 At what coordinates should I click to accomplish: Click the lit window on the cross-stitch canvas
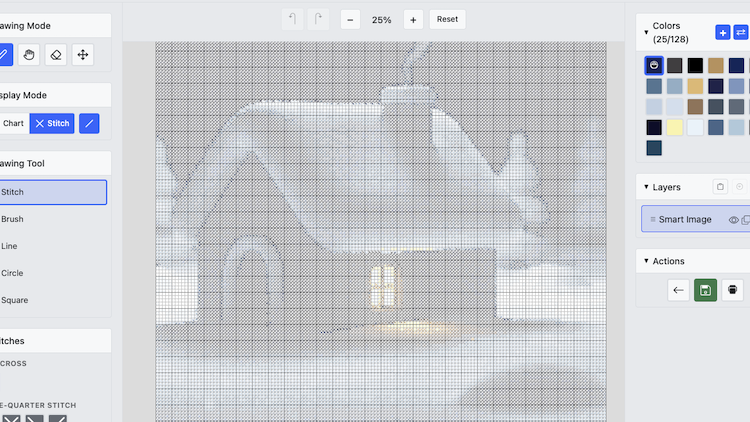coord(384,286)
